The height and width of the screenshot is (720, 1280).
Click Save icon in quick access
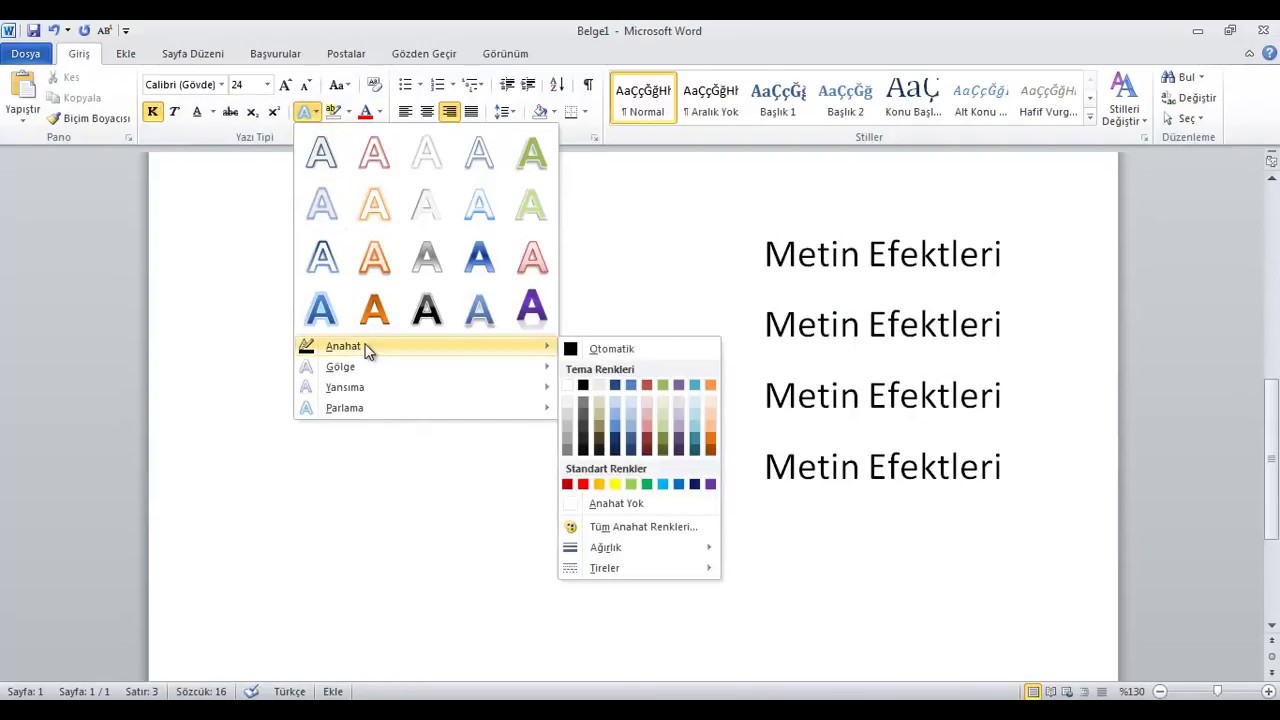33,31
